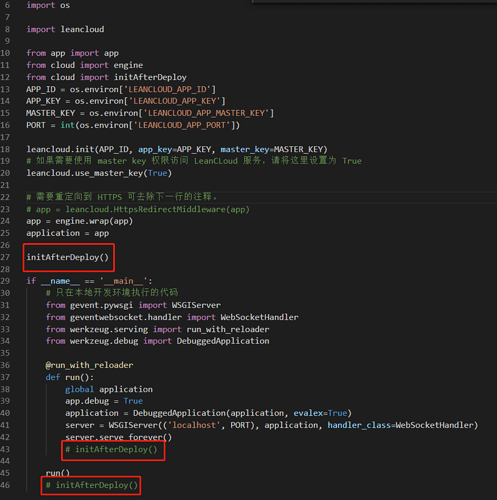The width and height of the screenshot is (497, 500).
Task: Click True inside use_master_key call
Action: point(158,173)
